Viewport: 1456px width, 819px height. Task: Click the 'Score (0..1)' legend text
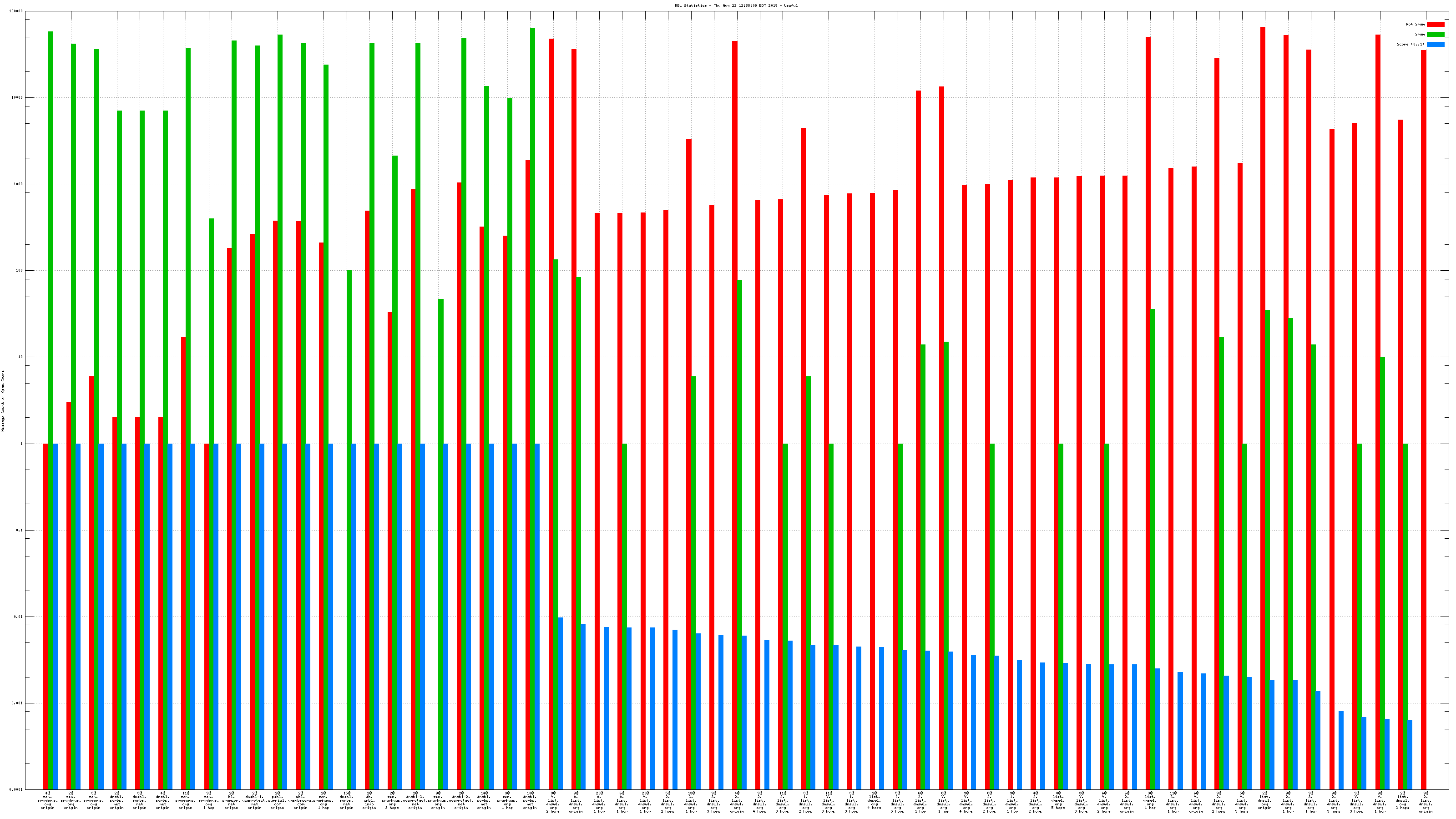coord(1410,44)
